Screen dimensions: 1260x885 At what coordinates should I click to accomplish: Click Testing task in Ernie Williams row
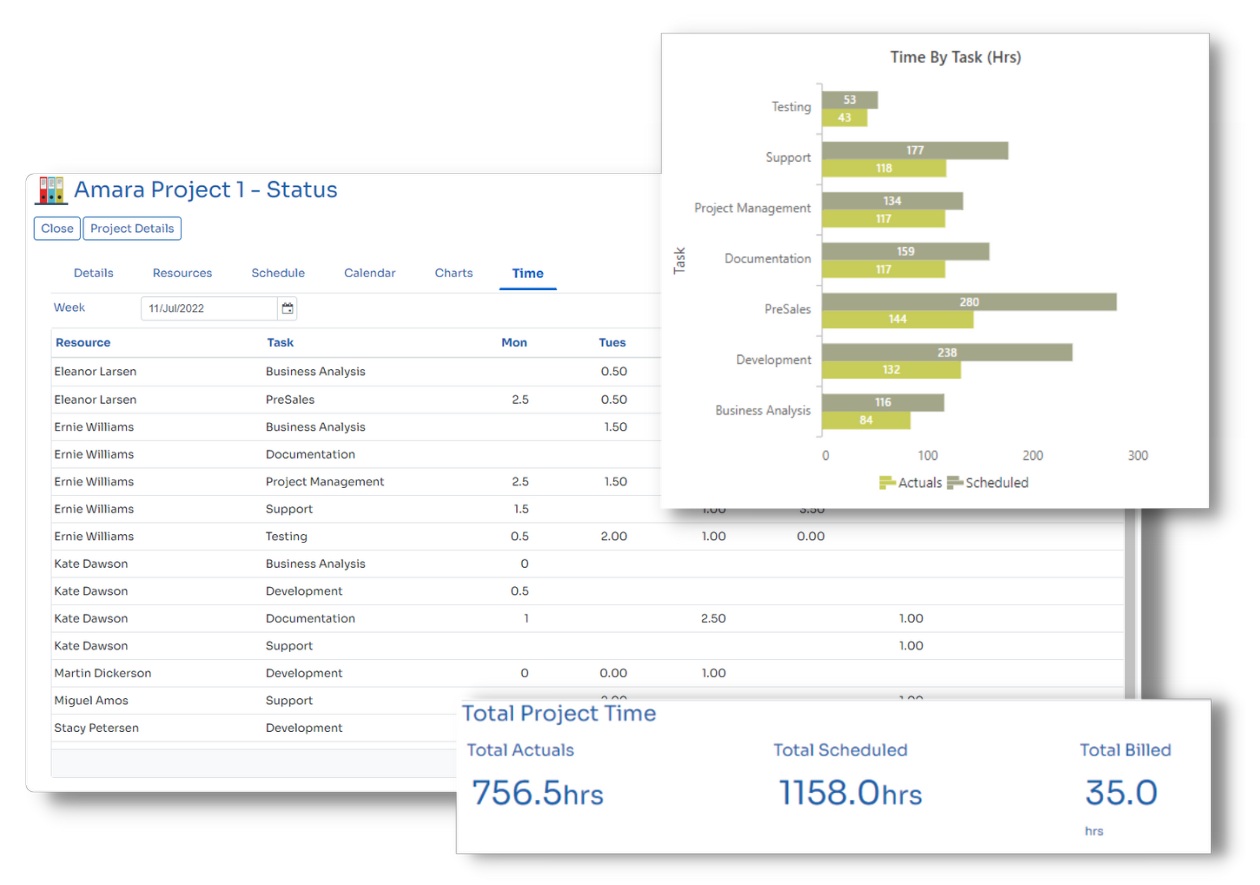[x=286, y=536]
